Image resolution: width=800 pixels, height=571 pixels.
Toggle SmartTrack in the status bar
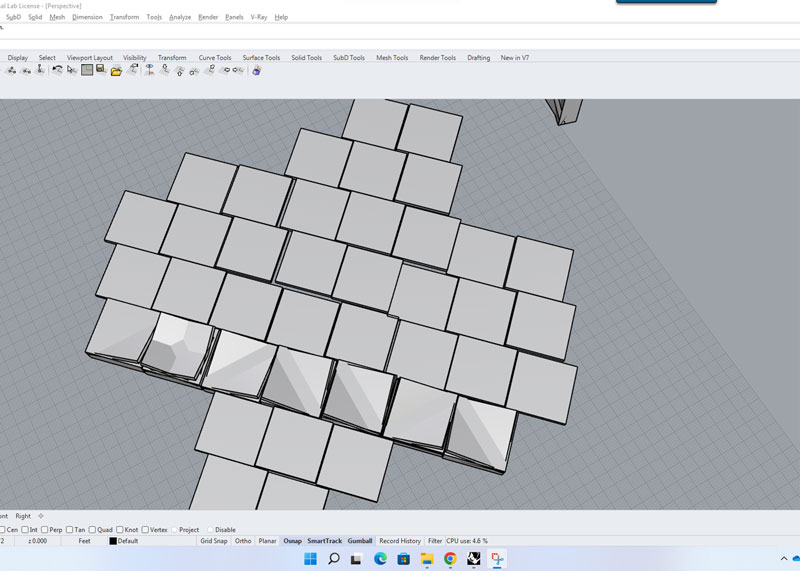click(324, 541)
